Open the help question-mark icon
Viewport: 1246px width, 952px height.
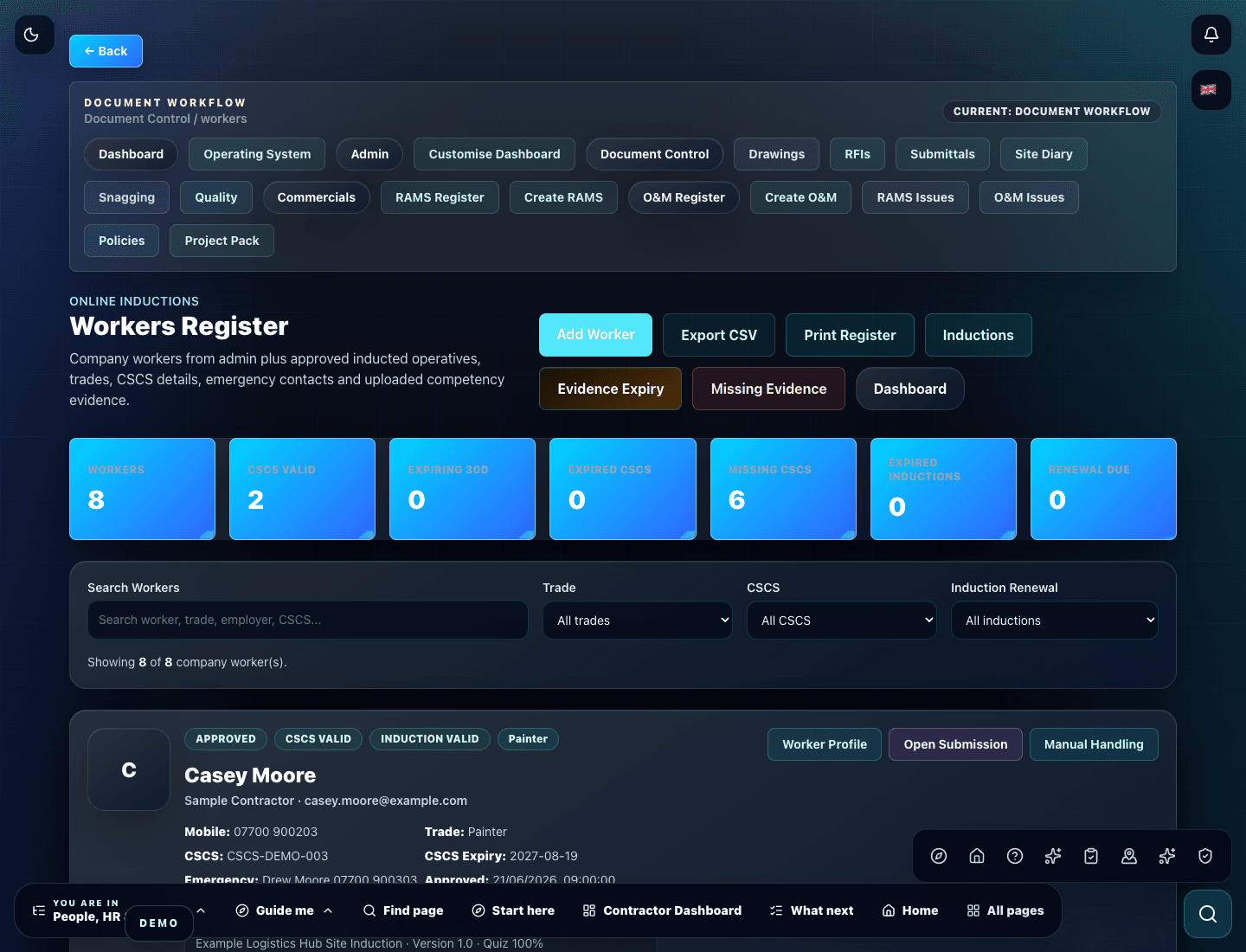[x=1015, y=856]
